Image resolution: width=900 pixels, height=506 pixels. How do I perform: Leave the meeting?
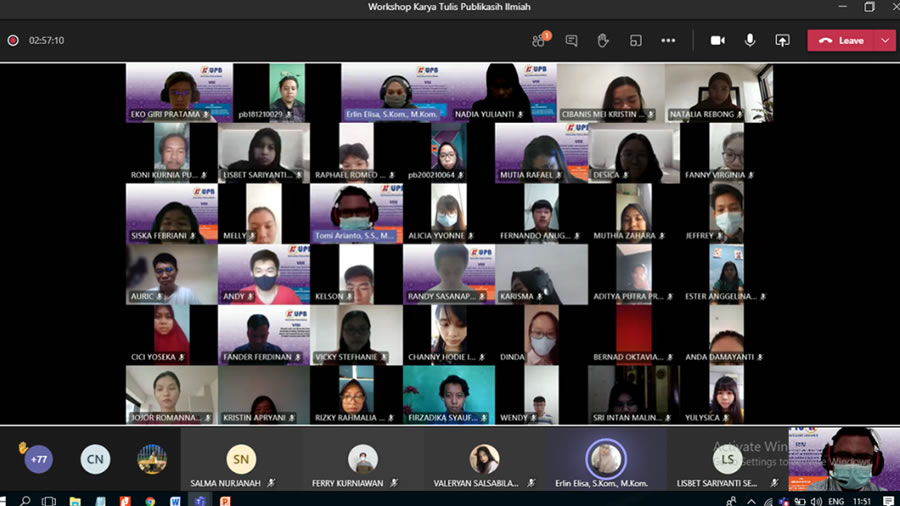tap(841, 41)
